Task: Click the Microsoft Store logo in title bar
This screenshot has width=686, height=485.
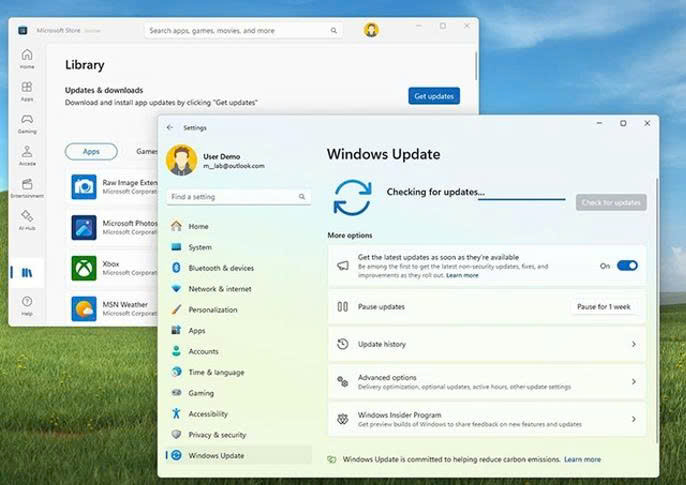Action: [x=23, y=30]
